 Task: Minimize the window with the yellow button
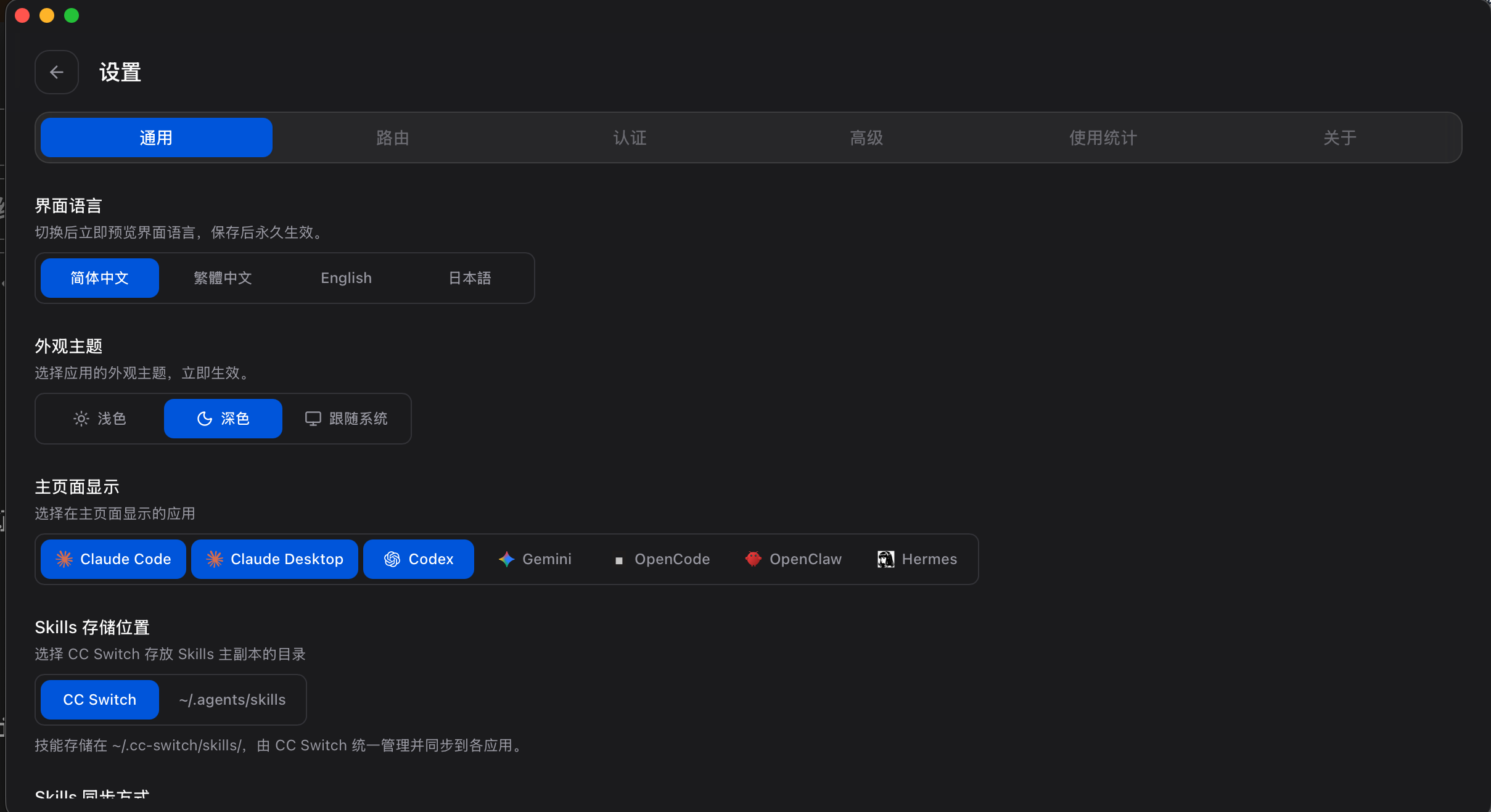[x=47, y=15]
